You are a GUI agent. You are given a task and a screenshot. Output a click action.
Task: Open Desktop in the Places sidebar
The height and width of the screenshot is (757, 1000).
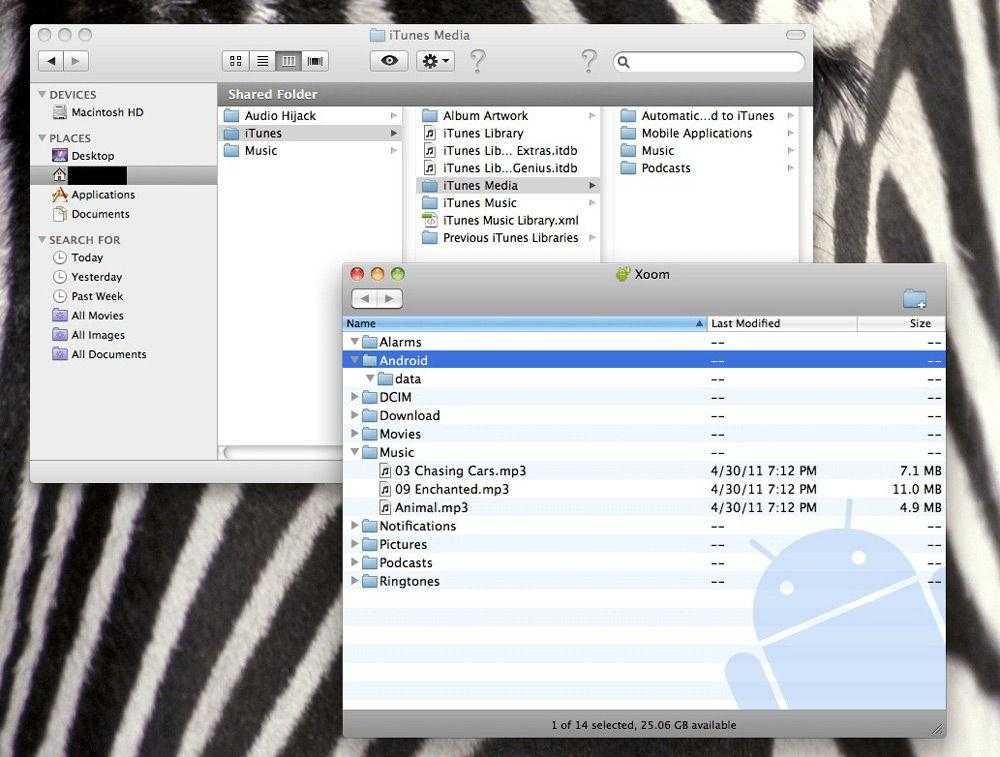coord(92,156)
